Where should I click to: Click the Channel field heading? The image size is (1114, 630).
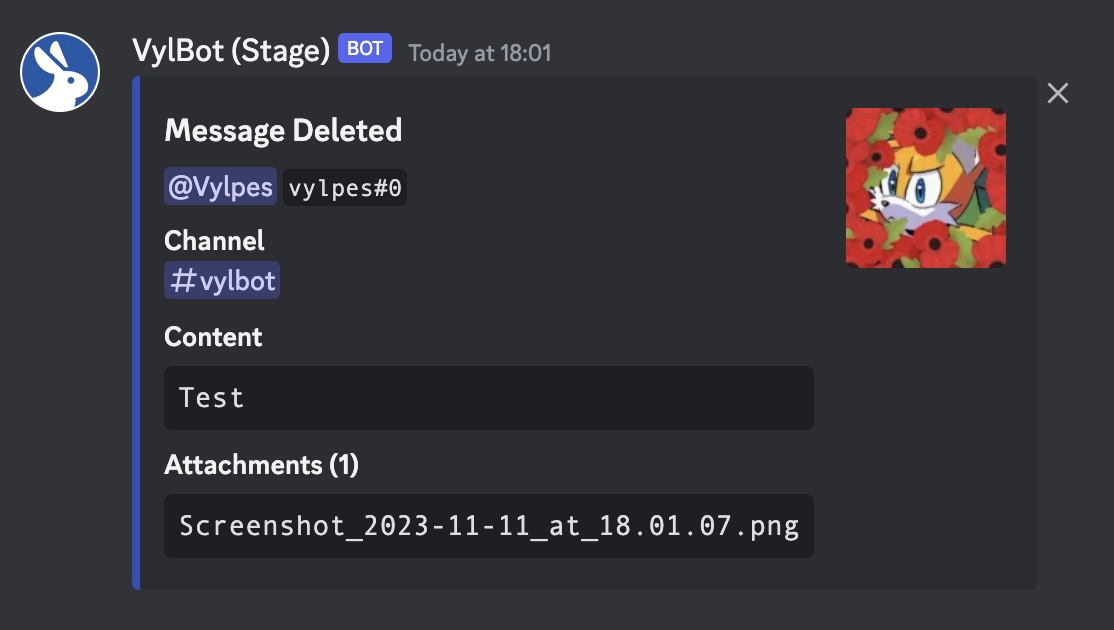coord(214,241)
